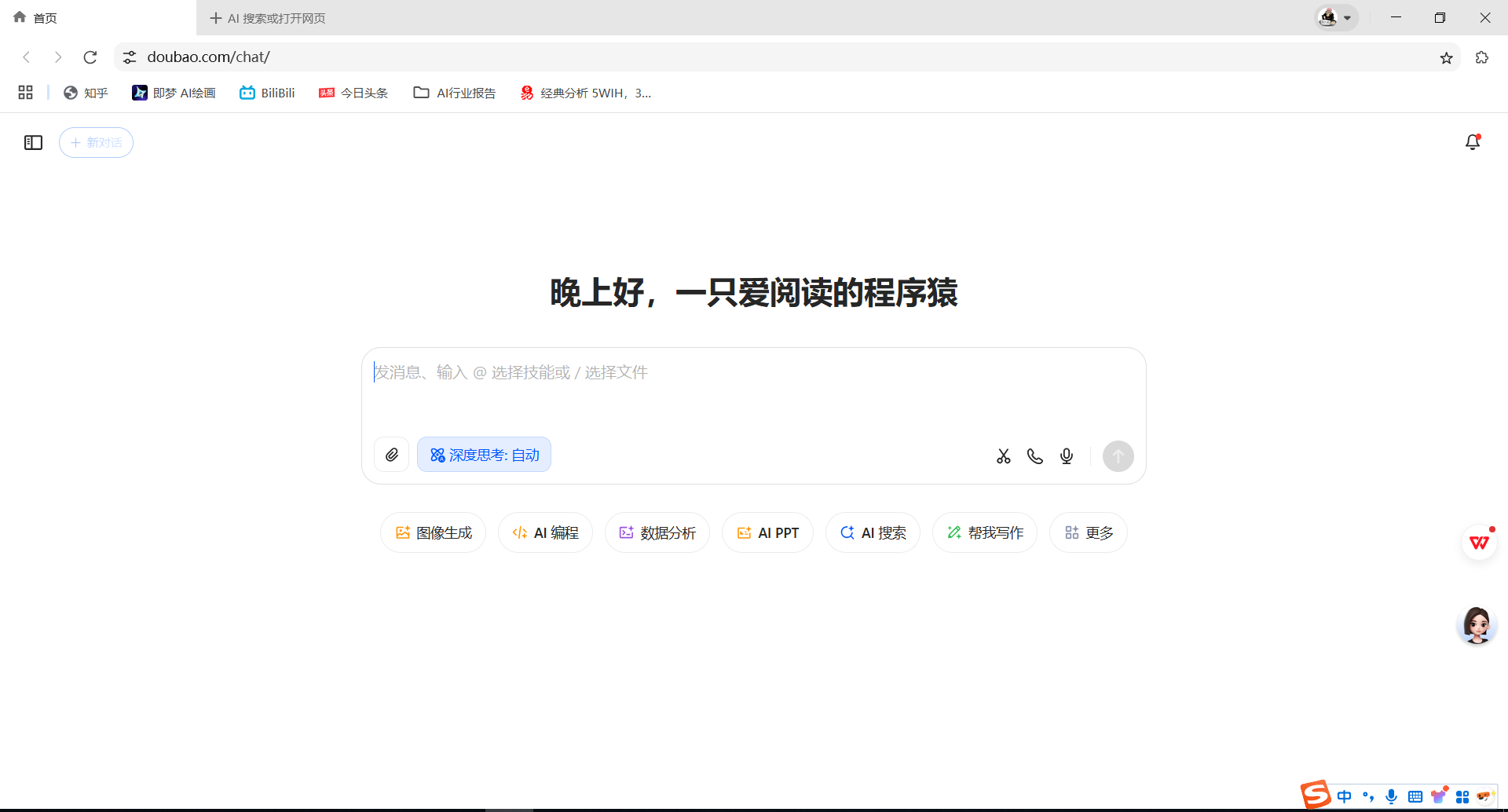
Task: Click the Sogou input method logo
Action: point(1316,795)
